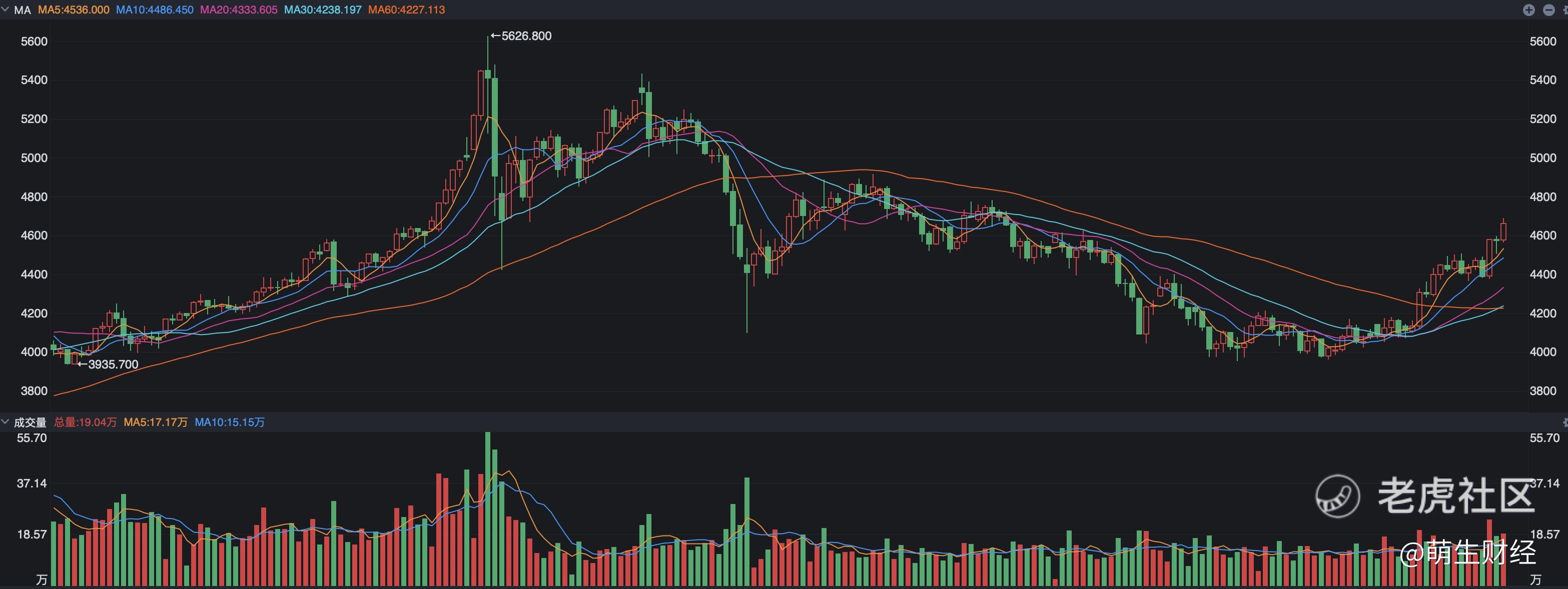Click 4600 on the right price axis
This screenshot has width=1568, height=589.
1543,235
